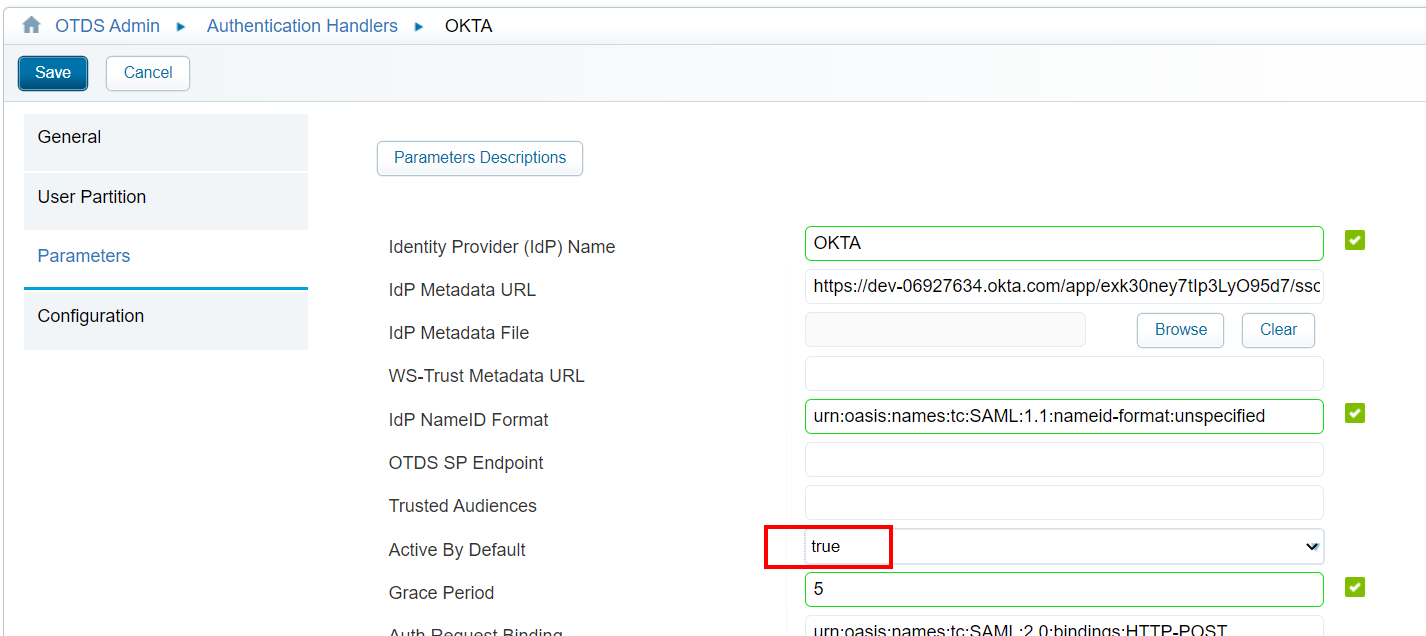Select the Parameters tab
The image size is (1426, 636).
point(165,257)
